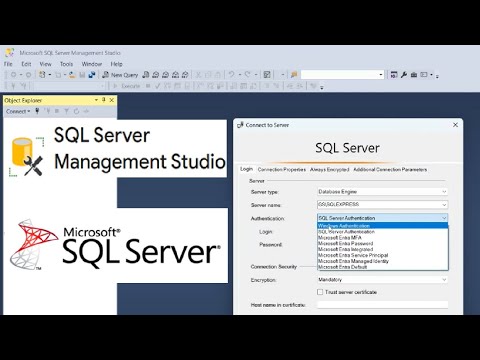Screen dimensions: 480x360
Task: Click the Execute button in the query toolbar
Action: [x=126, y=86]
